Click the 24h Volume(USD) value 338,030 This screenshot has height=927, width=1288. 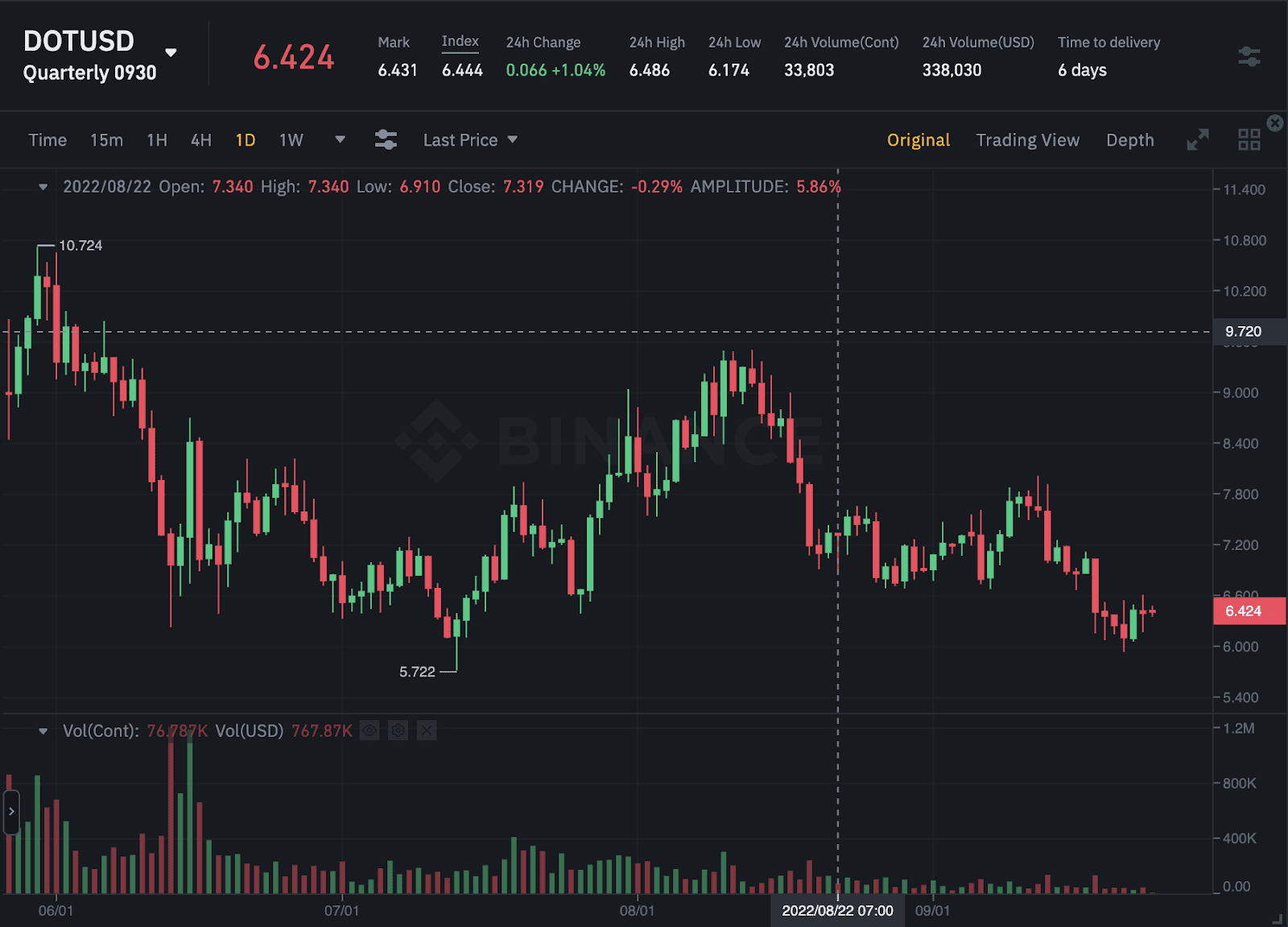[952, 70]
